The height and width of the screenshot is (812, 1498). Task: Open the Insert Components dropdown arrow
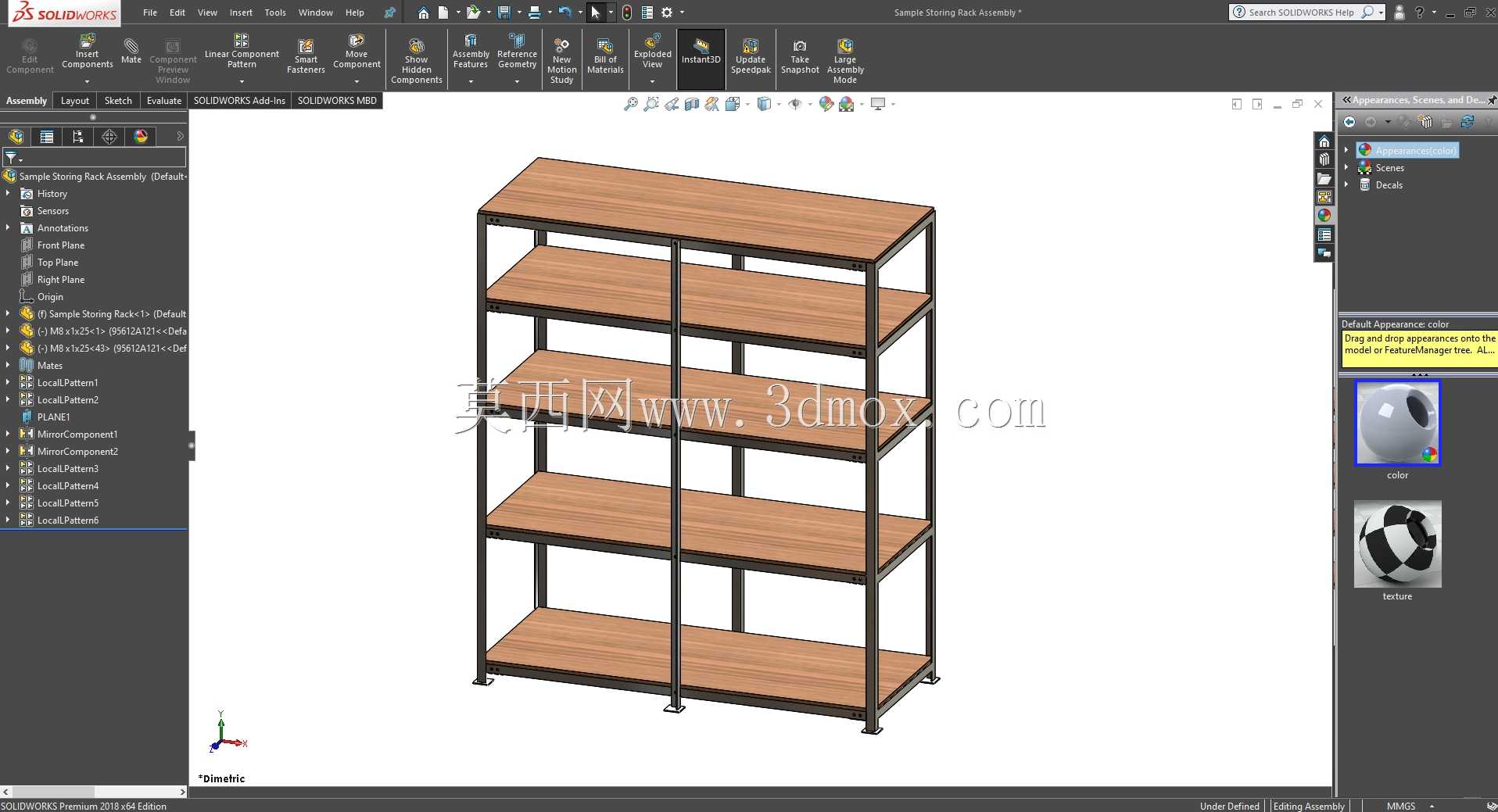[x=88, y=81]
